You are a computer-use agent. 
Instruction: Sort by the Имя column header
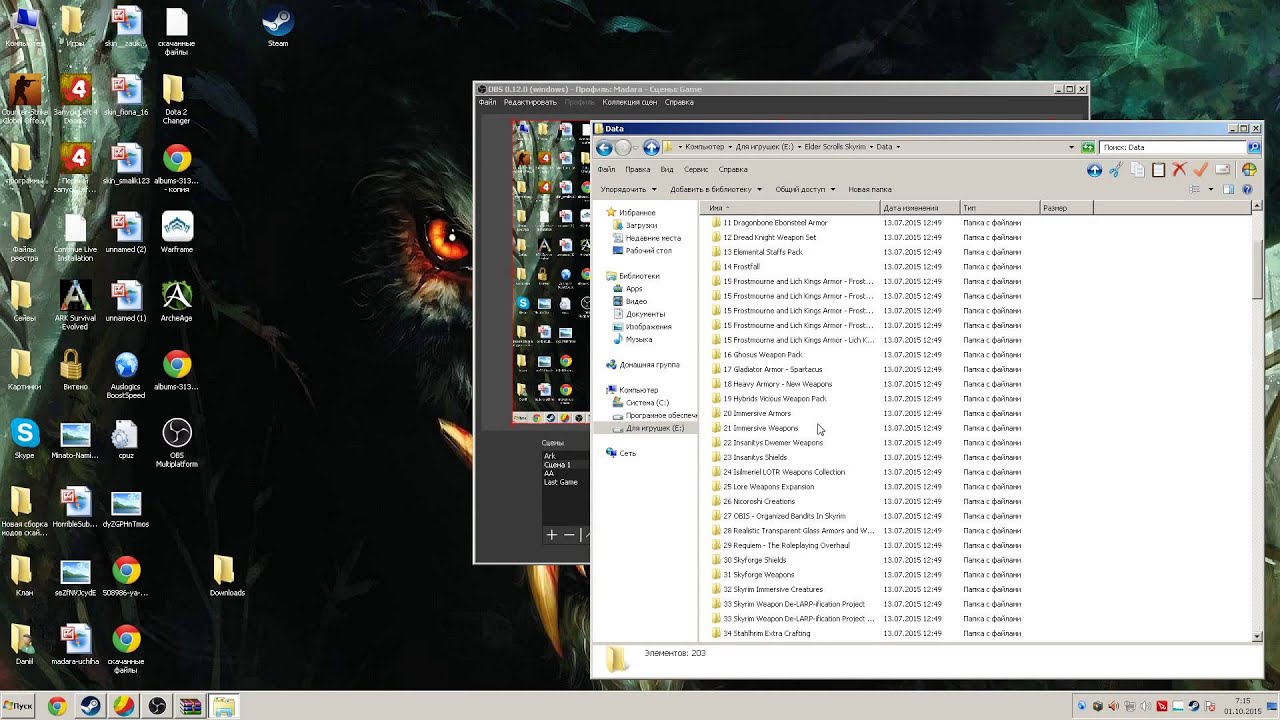[790, 208]
